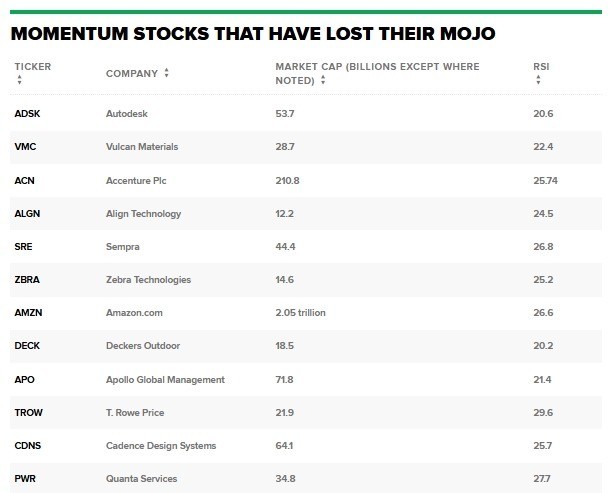Select the Apollo Global Management row
This screenshot has height=493, width=611.
pos(306,380)
